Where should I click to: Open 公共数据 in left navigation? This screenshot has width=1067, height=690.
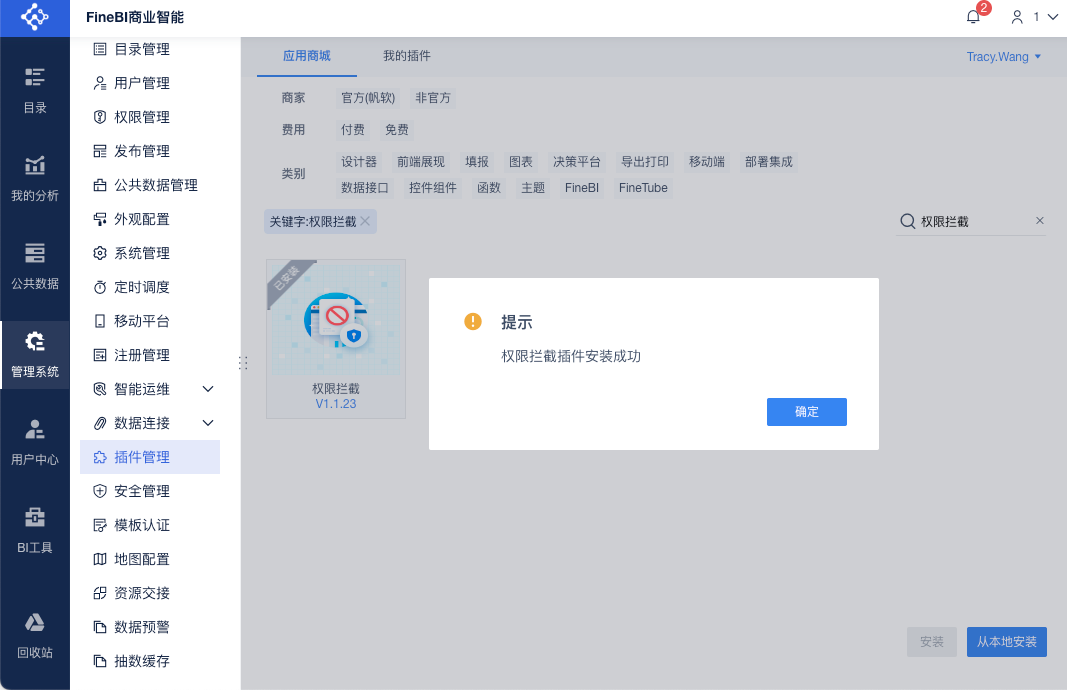coord(35,266)
